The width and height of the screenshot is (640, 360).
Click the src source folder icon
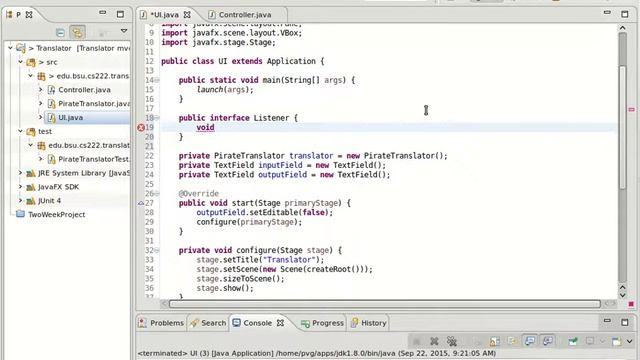31,62
